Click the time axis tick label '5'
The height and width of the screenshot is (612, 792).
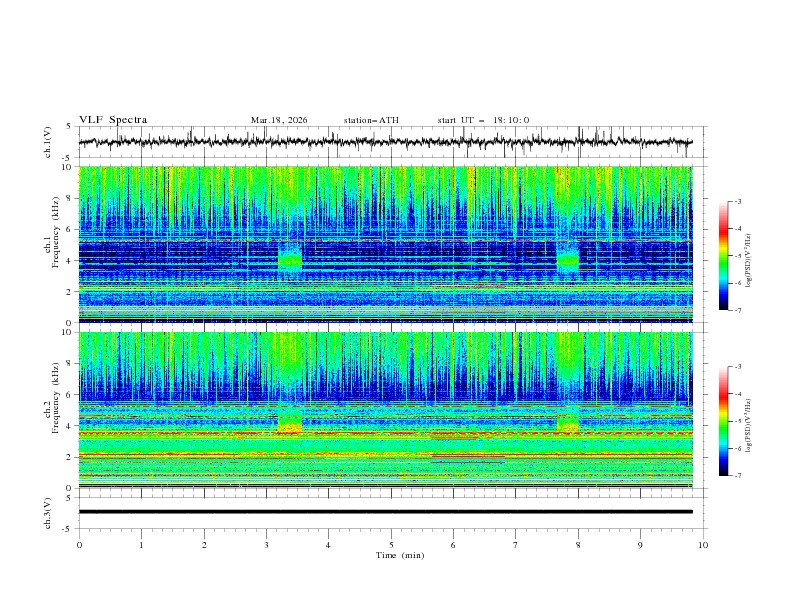[391, 545]
